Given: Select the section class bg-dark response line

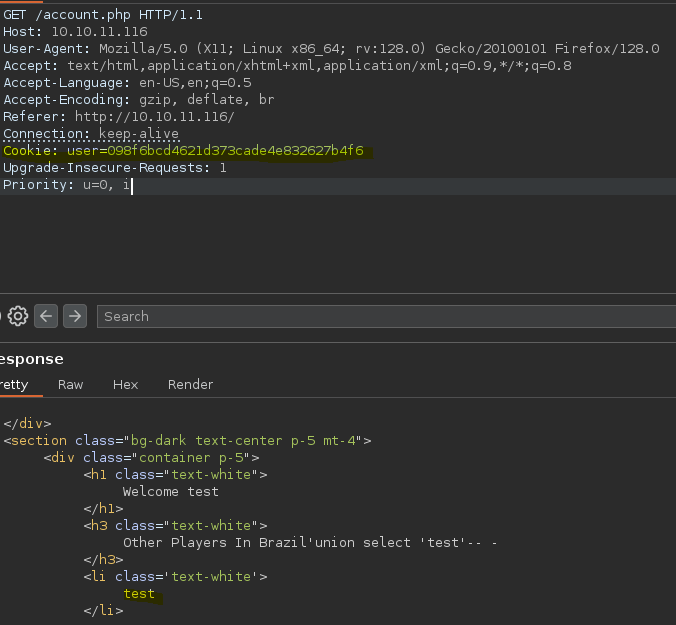Looking at the screenshot, I should pyautogui.click(x=187, y=441).
